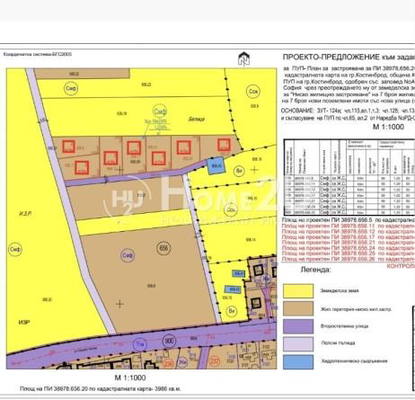Click the 'Полски пътища' legend label

pyautogui.click(x=338, y=343)
